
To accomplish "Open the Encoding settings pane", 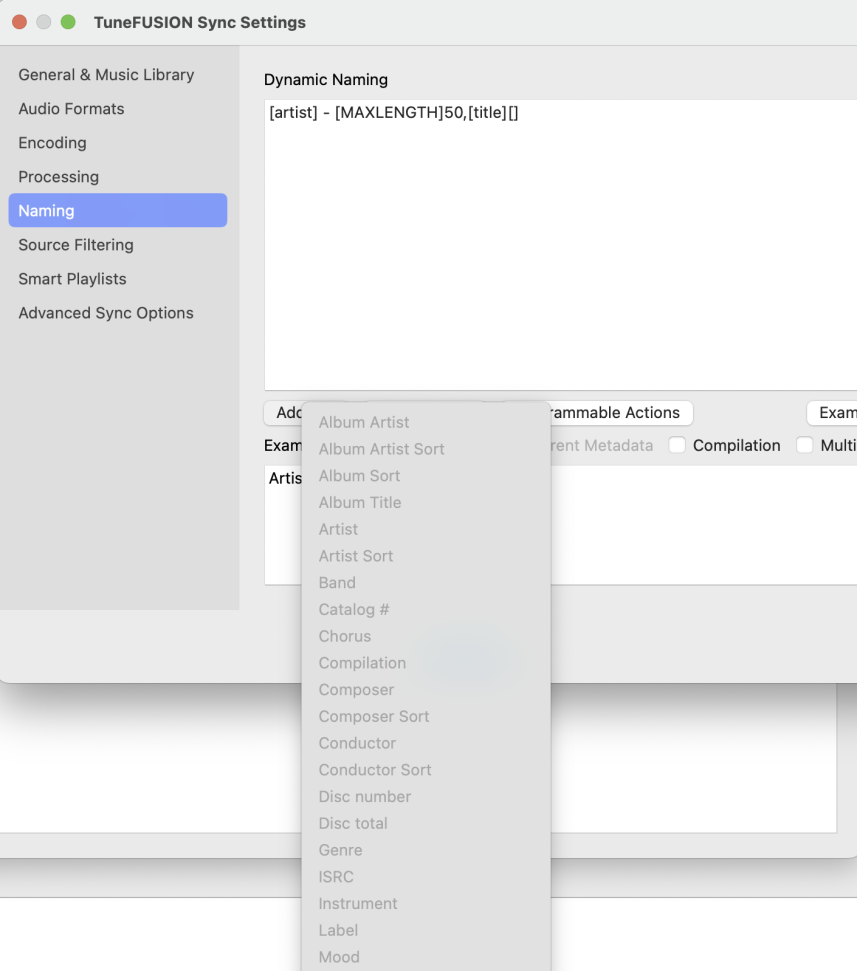I will point(118,143).
